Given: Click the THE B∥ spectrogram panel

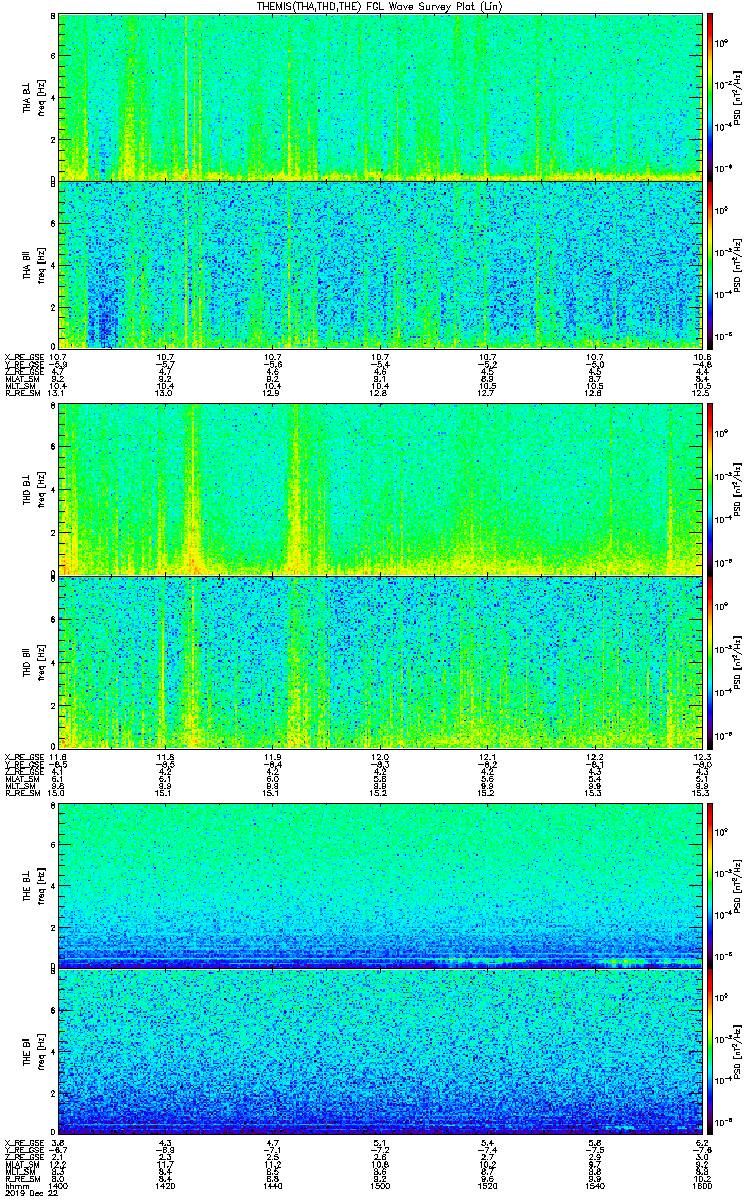Looking at the screenshot, I should pyautogui.click(x=379, y=1052).
